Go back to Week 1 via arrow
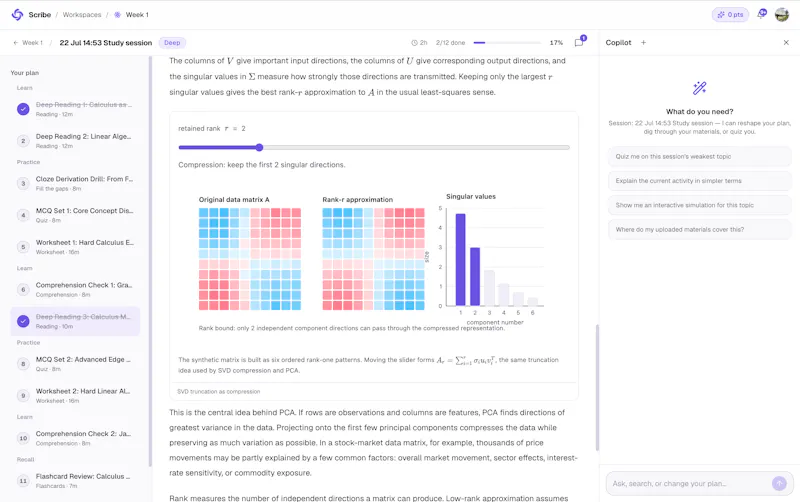 click(x=28, y=43)
